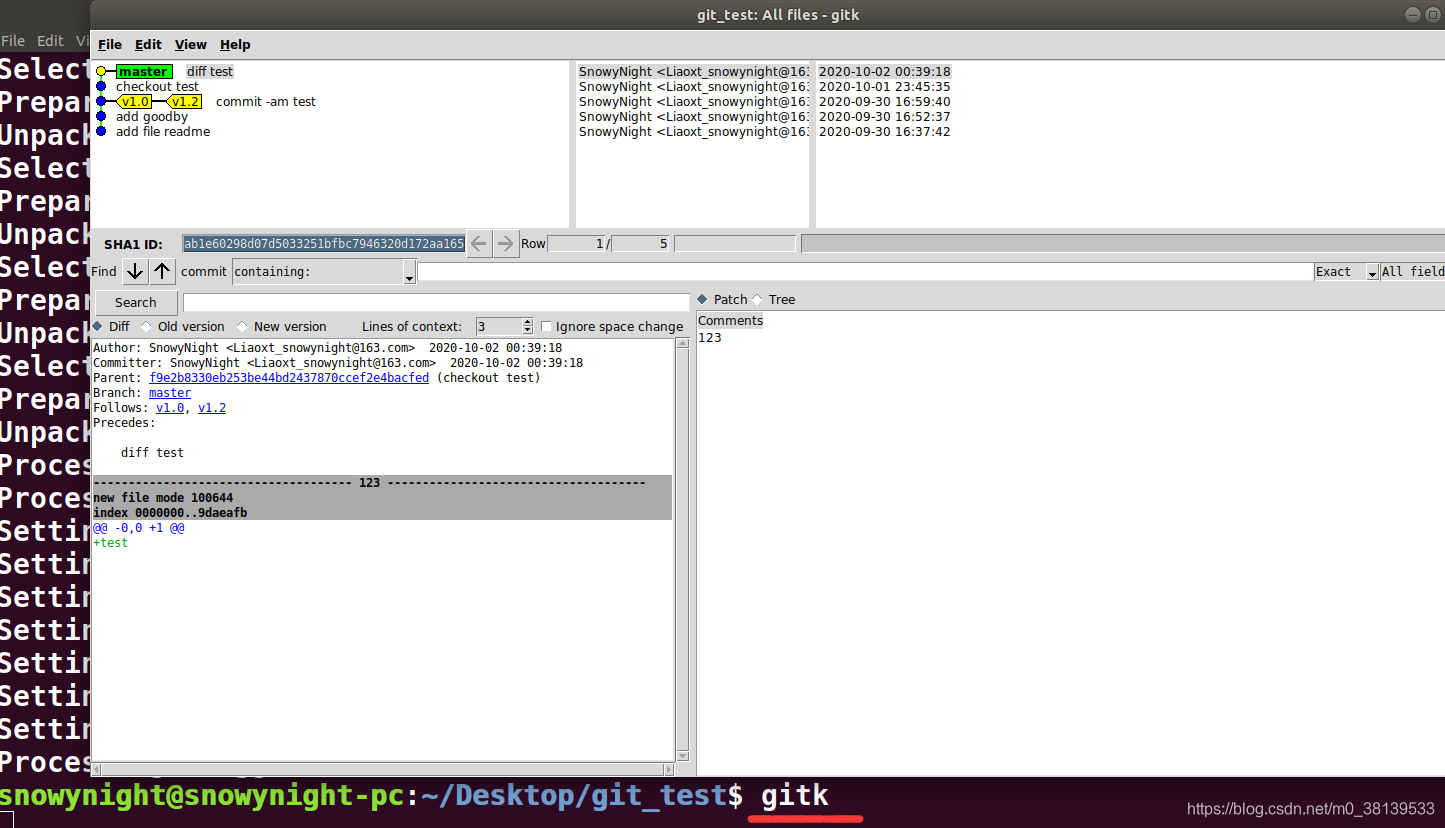Click the diff pane vertical scrollbar
The image size is (1445, 828).
pos(683,550)
